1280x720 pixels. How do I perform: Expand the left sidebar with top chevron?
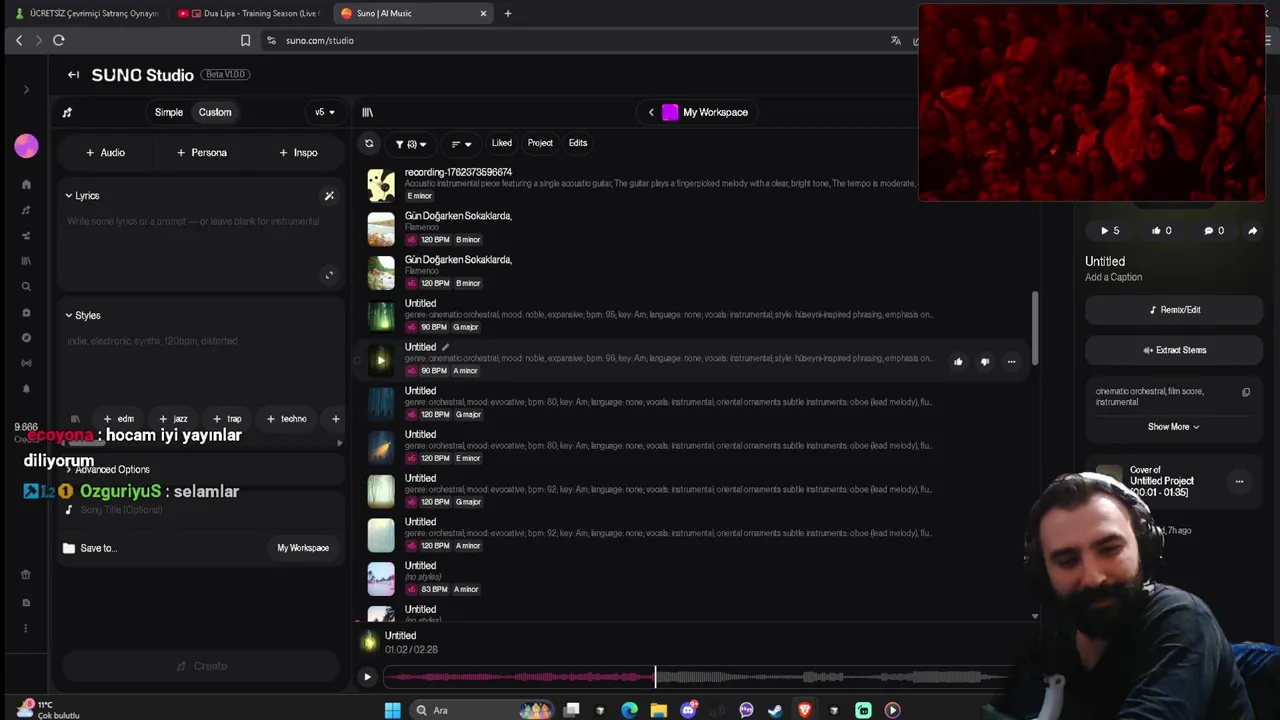[x=26, y=90]
